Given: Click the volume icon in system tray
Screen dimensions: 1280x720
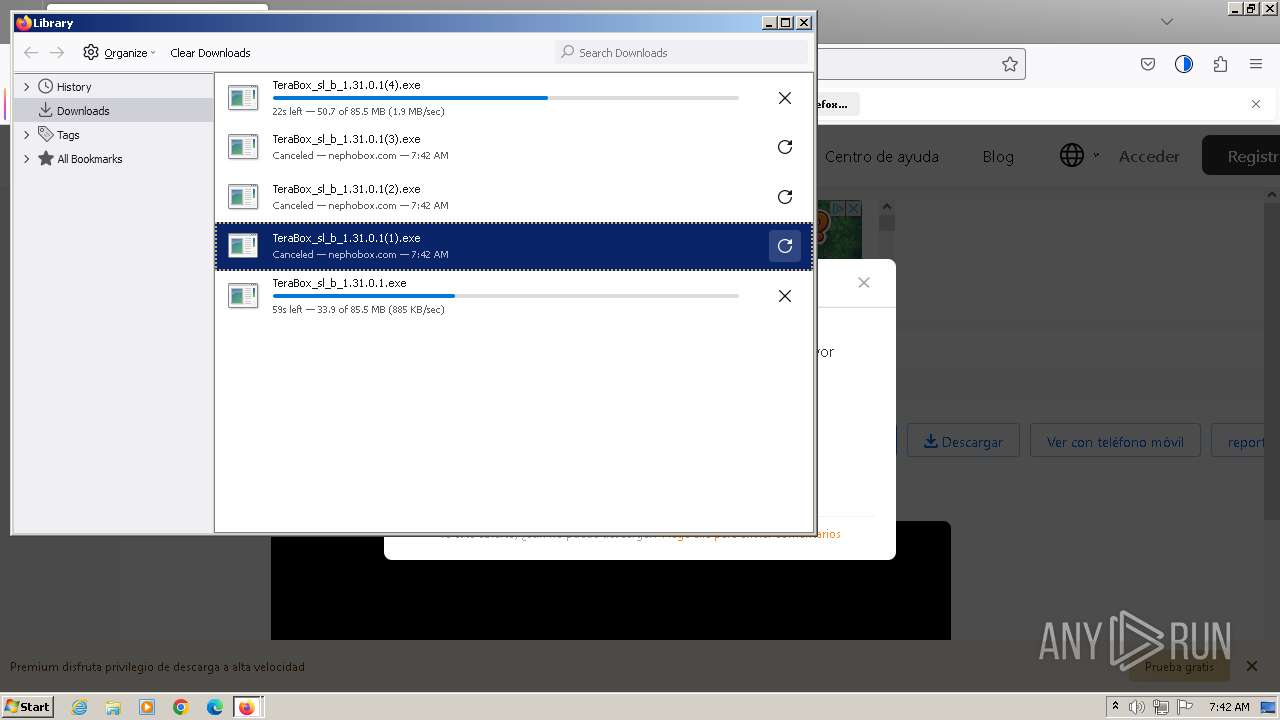Looking at the screenshot, I should (1137, 707).
